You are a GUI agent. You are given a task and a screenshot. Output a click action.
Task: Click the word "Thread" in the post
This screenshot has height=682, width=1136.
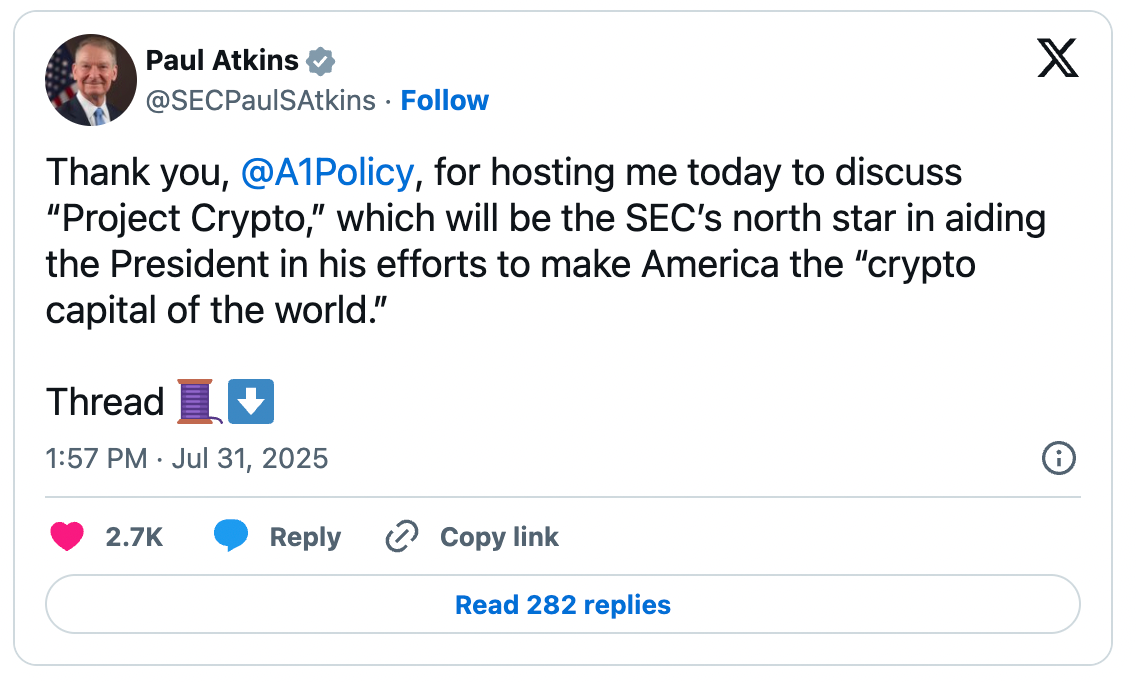coord(105,402)
